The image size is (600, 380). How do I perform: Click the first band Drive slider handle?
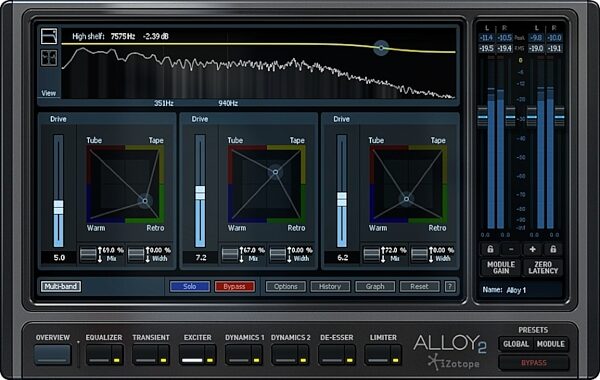(58, 207)
